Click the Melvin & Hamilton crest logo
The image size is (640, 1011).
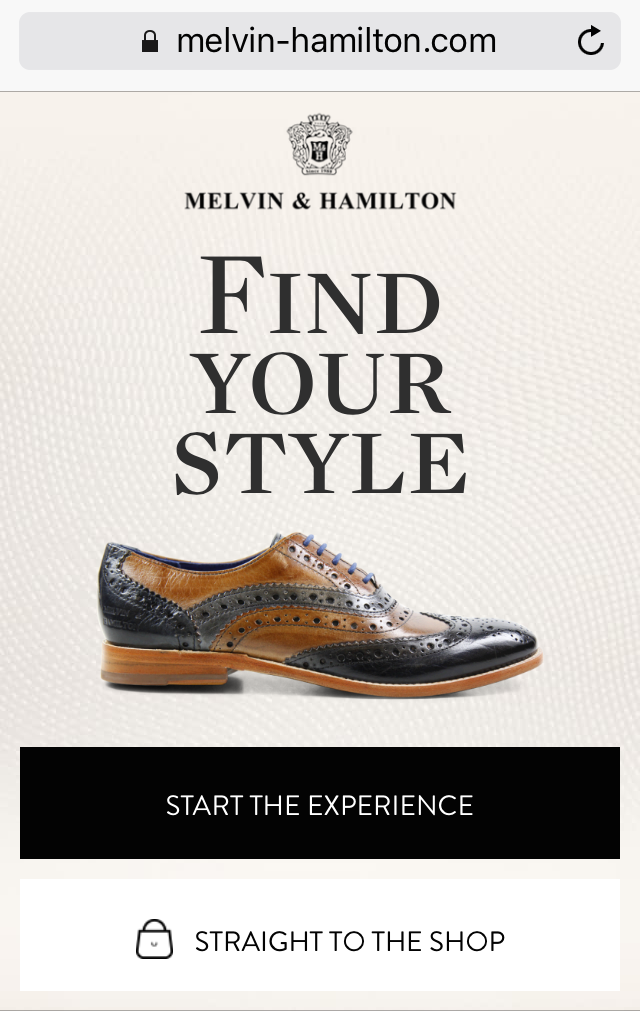point(320,144)
